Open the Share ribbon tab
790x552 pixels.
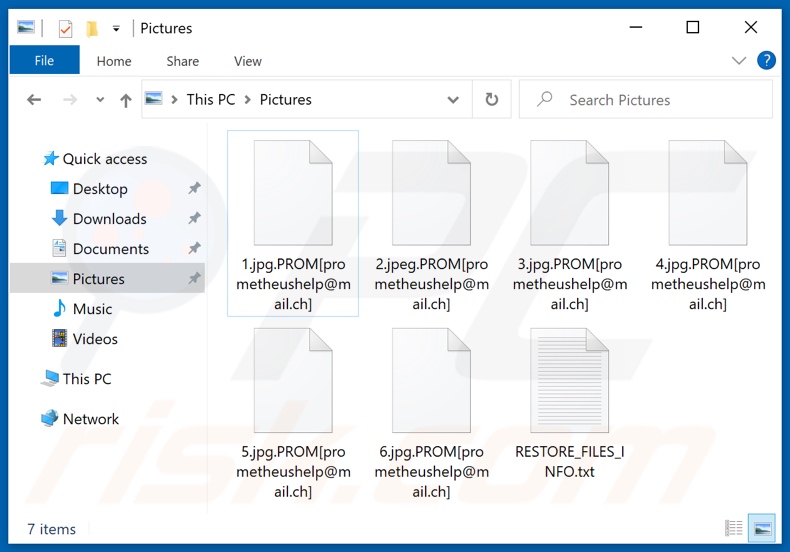182,61
